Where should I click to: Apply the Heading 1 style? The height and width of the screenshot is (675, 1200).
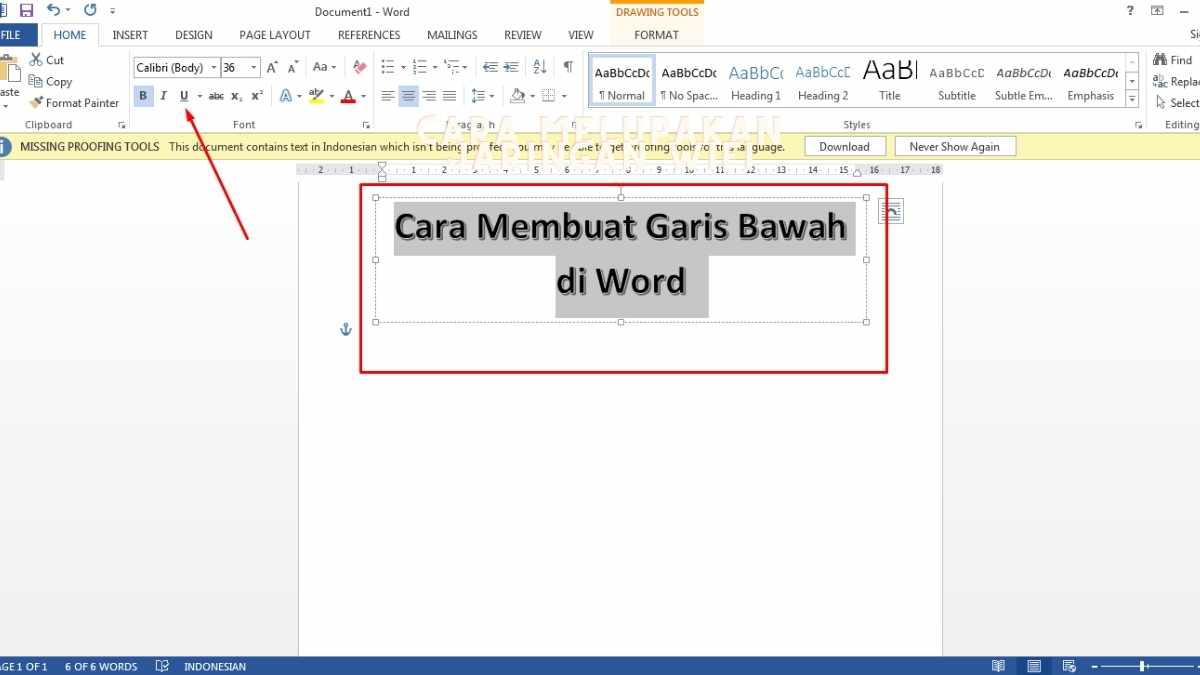pyautogui.click(x=755, y=80)
